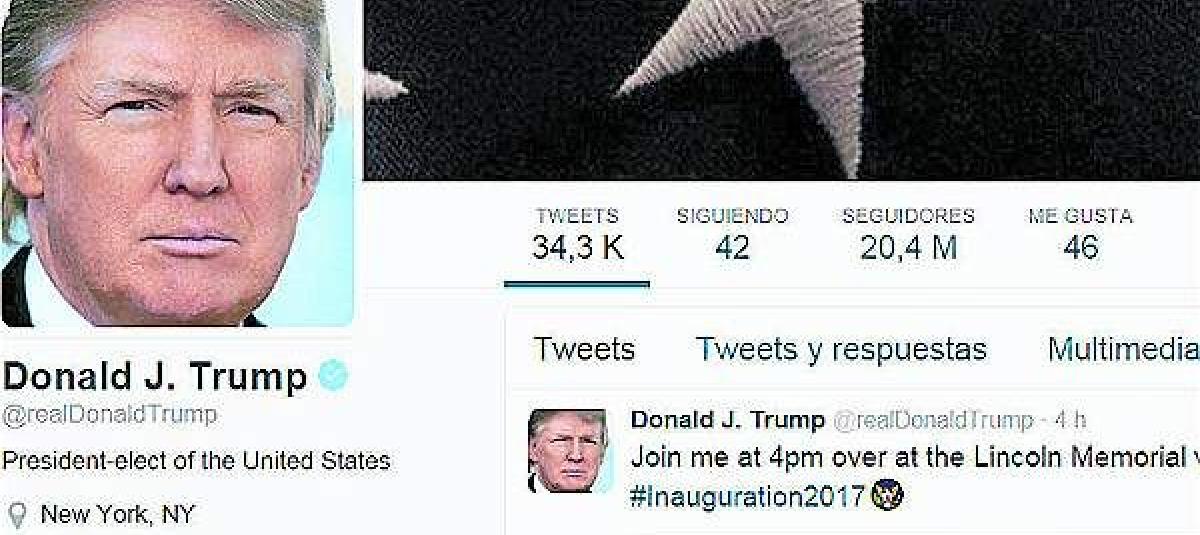This screenshot has height=535, width=1200.
Task: Open the SEGUIDORES 20,4 M list
Action: [908, 236]
